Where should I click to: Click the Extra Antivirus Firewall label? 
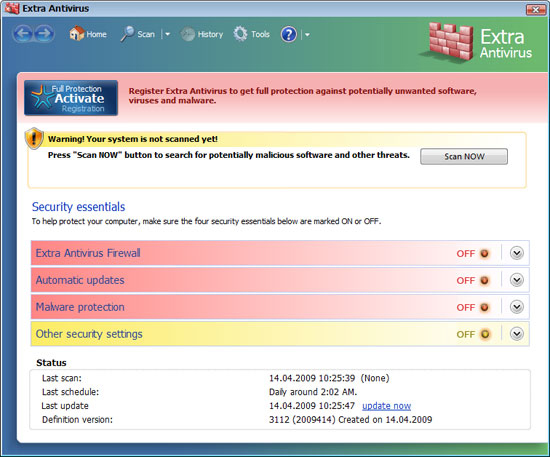[x=88, y=253]
